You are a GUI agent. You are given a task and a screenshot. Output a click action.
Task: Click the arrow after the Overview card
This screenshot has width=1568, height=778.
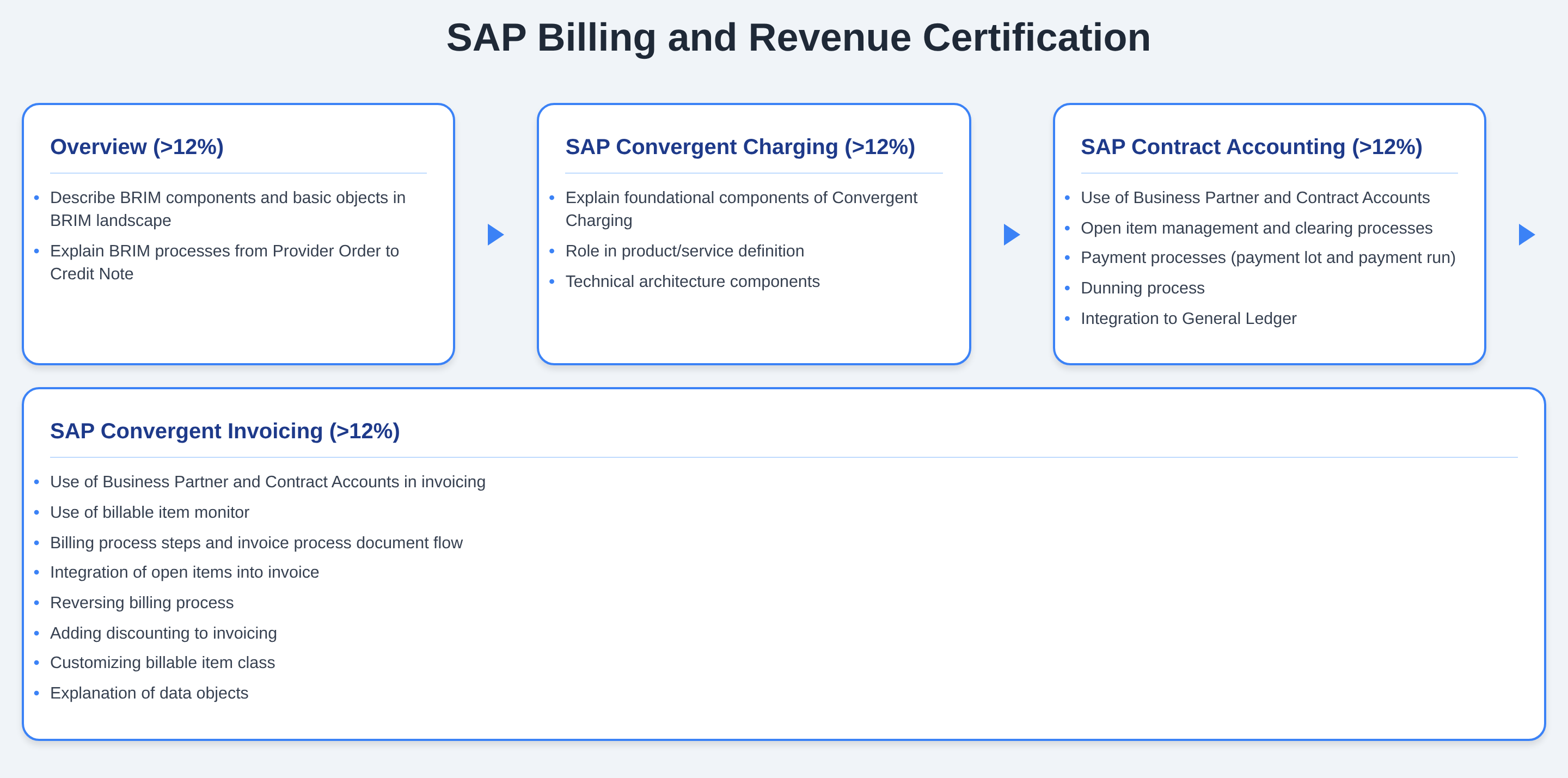(x=495, y=234)
